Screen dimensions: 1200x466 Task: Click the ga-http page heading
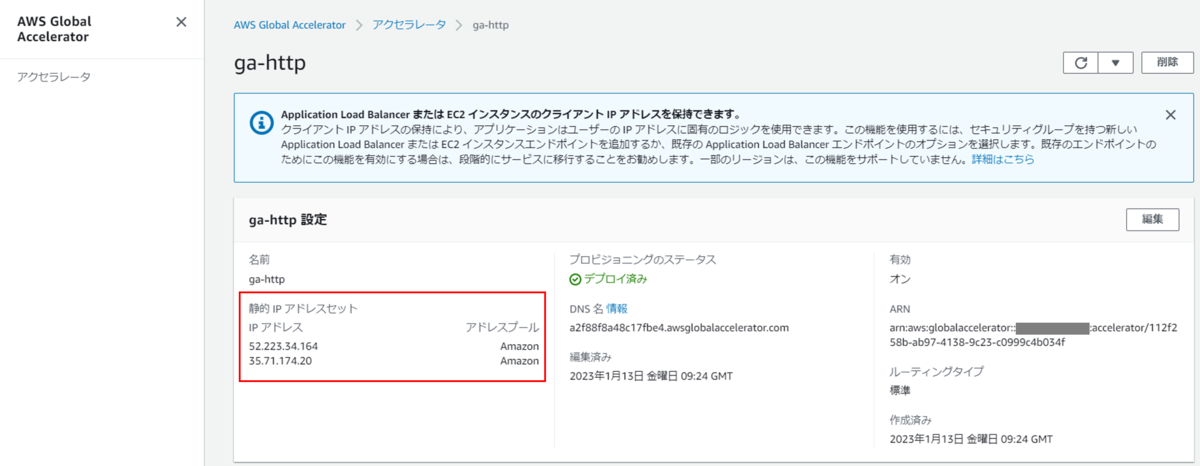coord(269,63)
